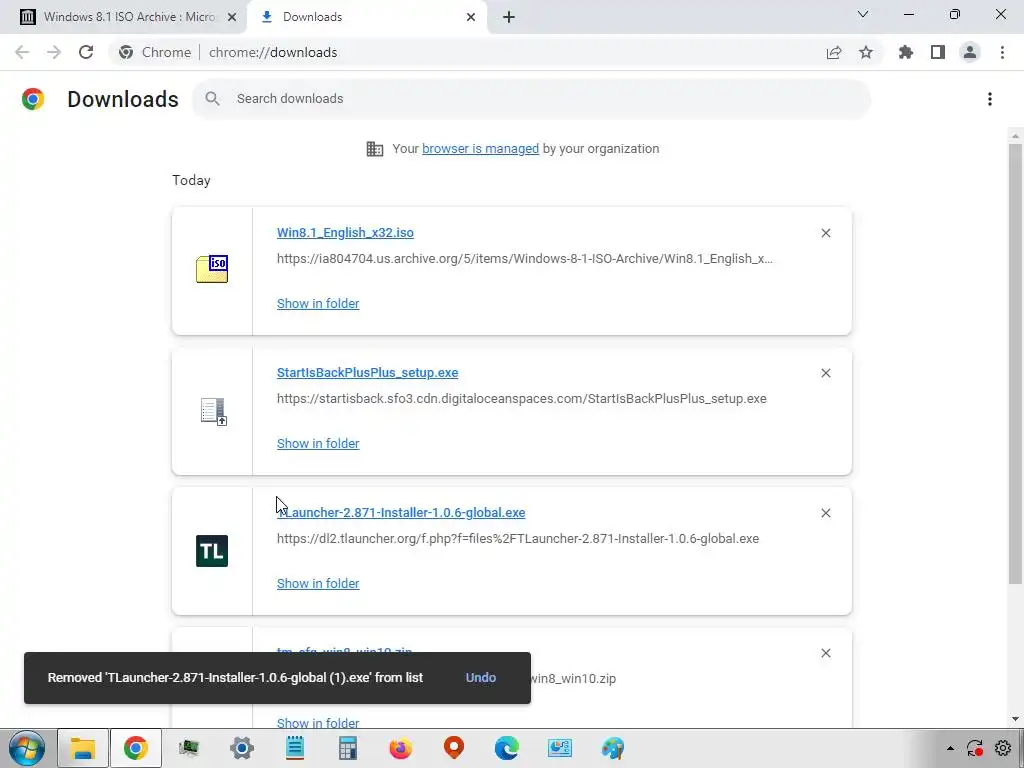Show TLauncher installer in folder
Screen dimensions: 1024x768
coord(318,584)
